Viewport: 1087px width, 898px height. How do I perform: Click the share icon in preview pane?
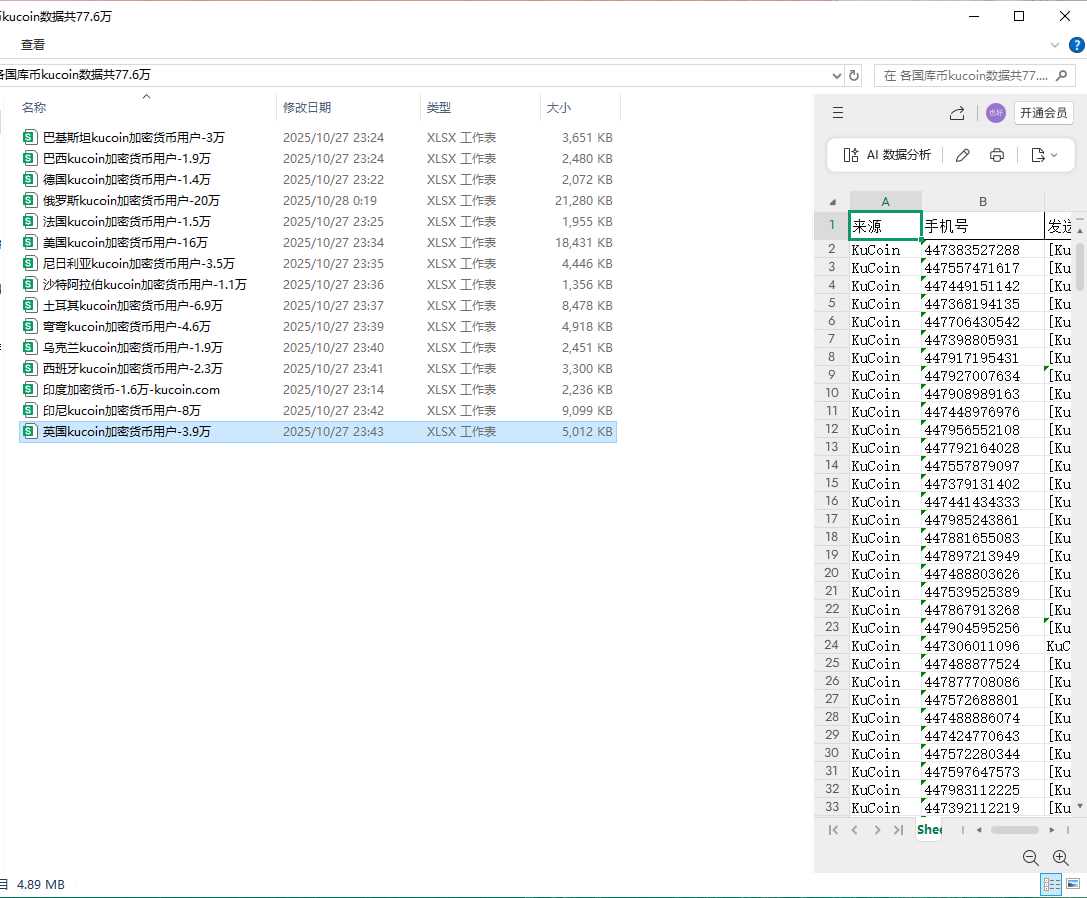tap(957, 113)
